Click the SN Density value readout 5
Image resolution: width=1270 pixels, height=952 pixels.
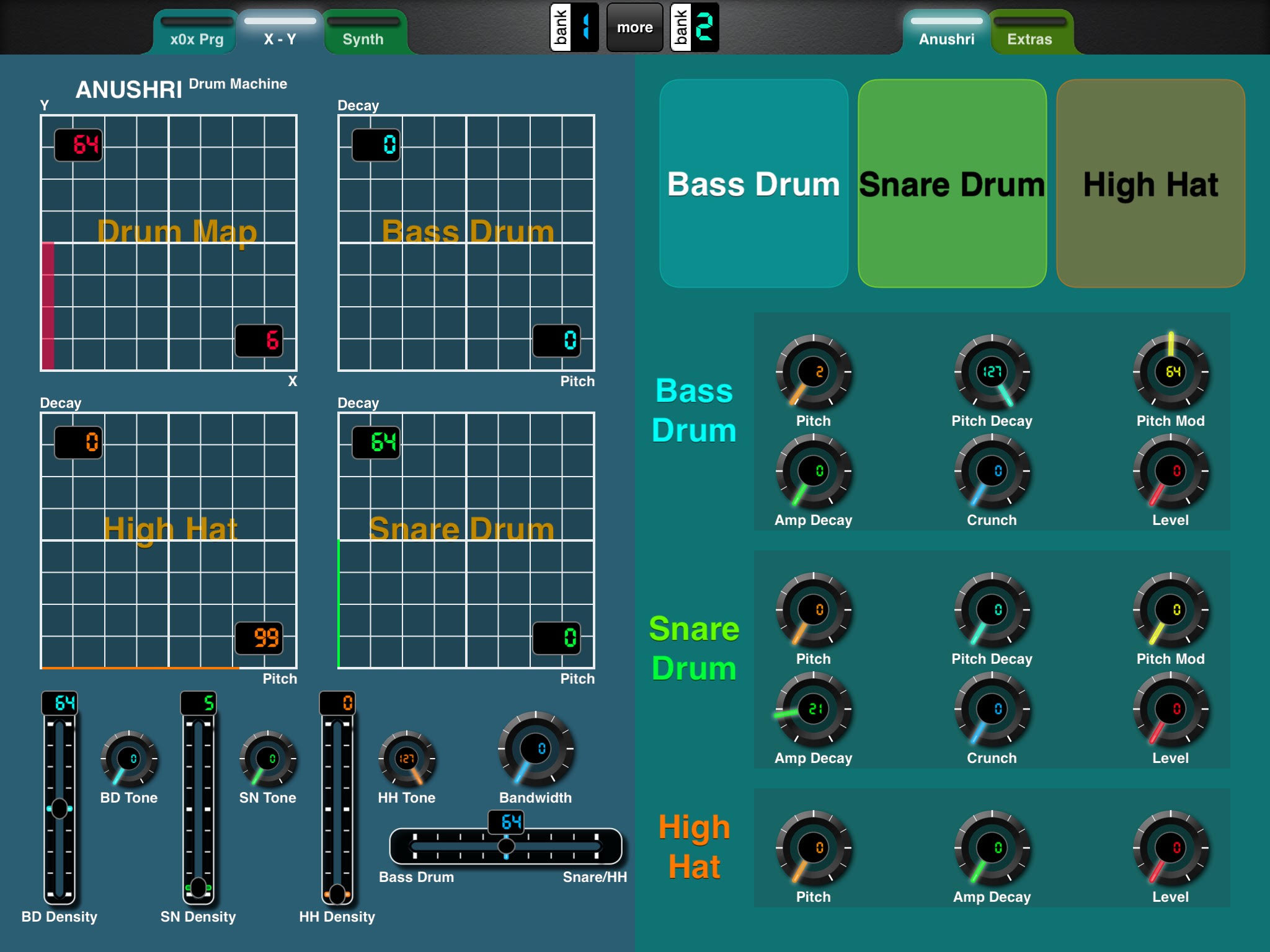(198, 703)
